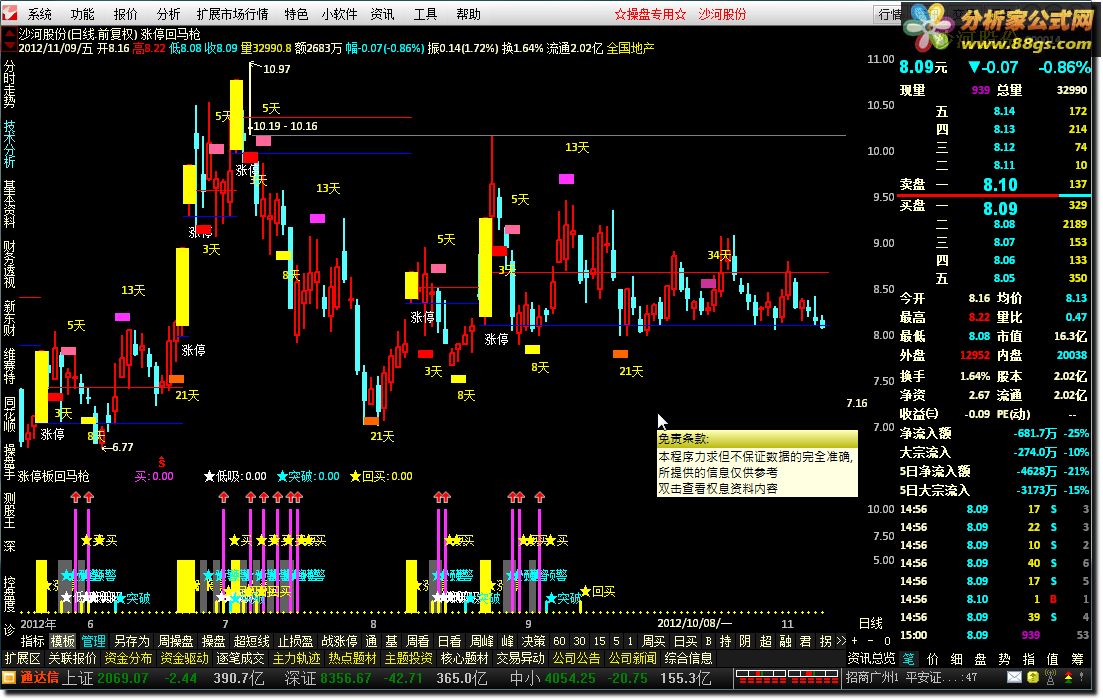Open the 特色 menu

[296, 14]
